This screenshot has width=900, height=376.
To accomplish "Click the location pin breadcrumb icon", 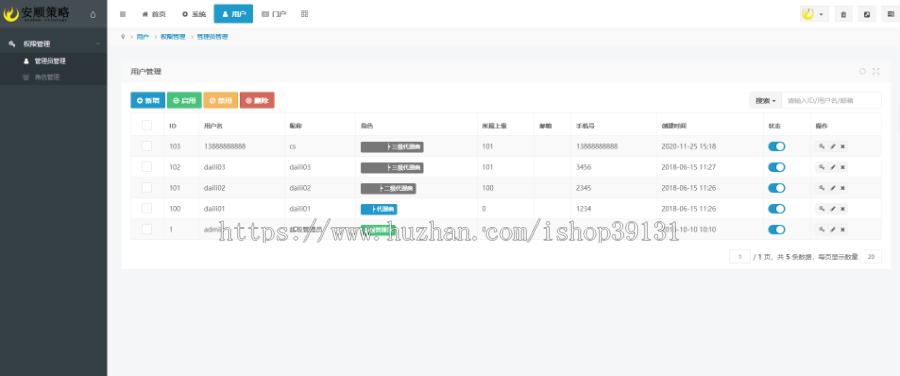I will [x=123, y=37].
